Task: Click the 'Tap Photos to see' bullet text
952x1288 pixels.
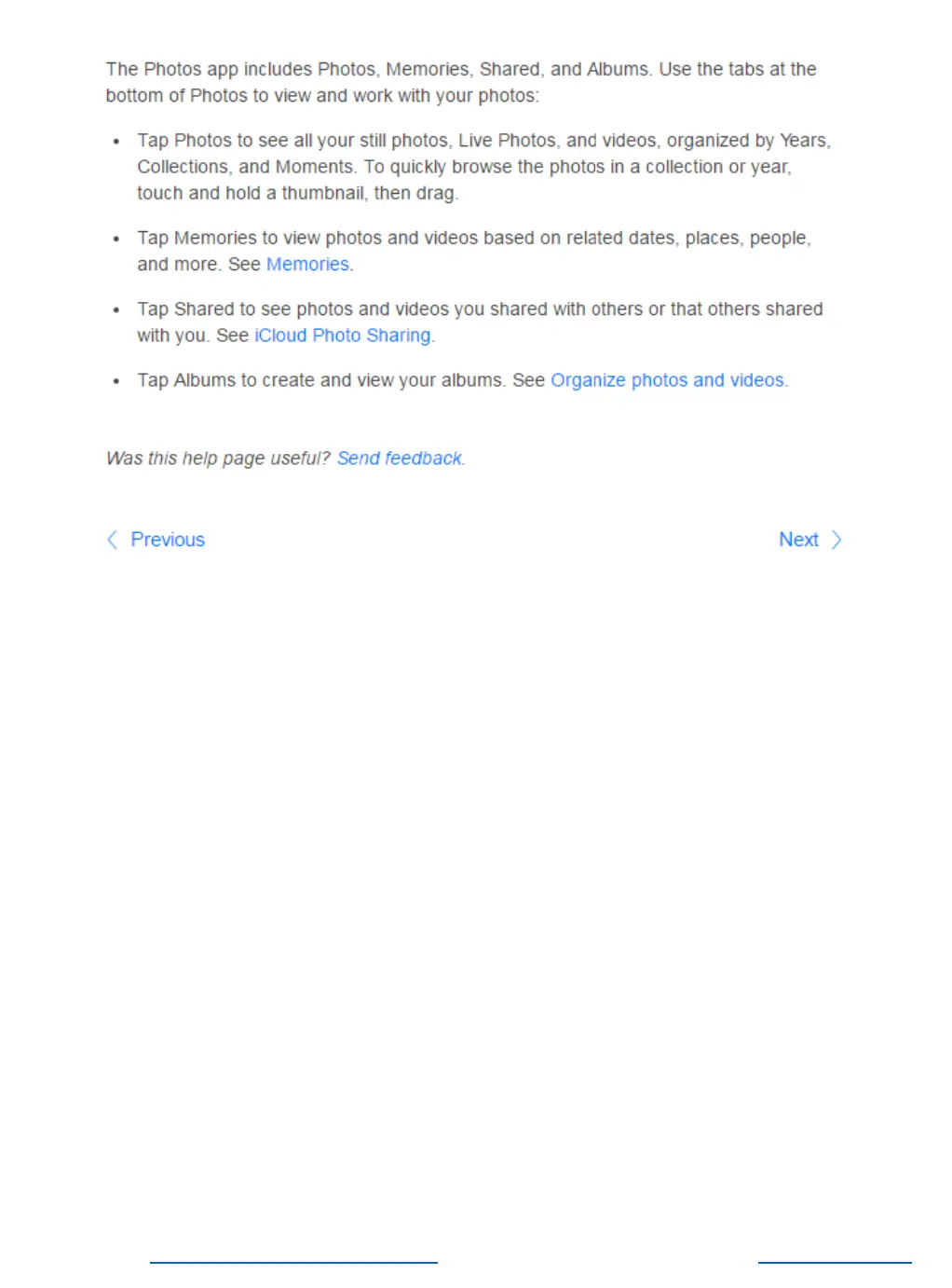Action: click(484, 167)
